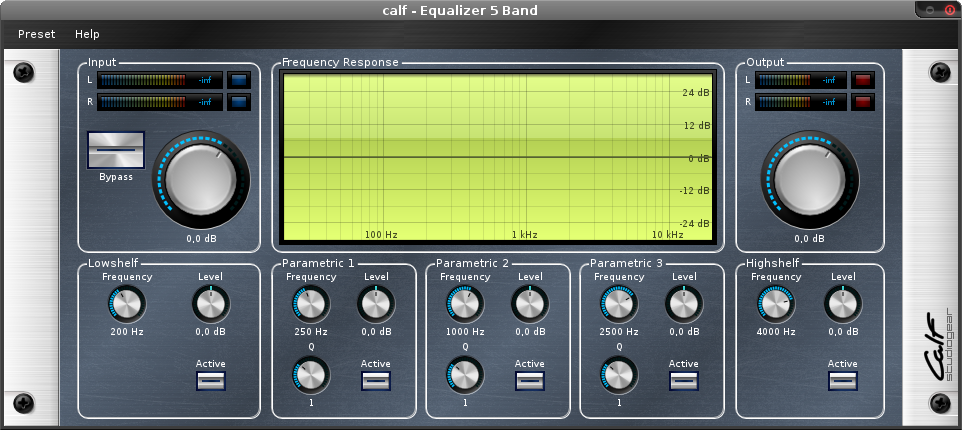The image size is (962, 430).
Task: Click the Parametric 1 Q value 1
Action: pyautogui.click(x=311, y=403)
